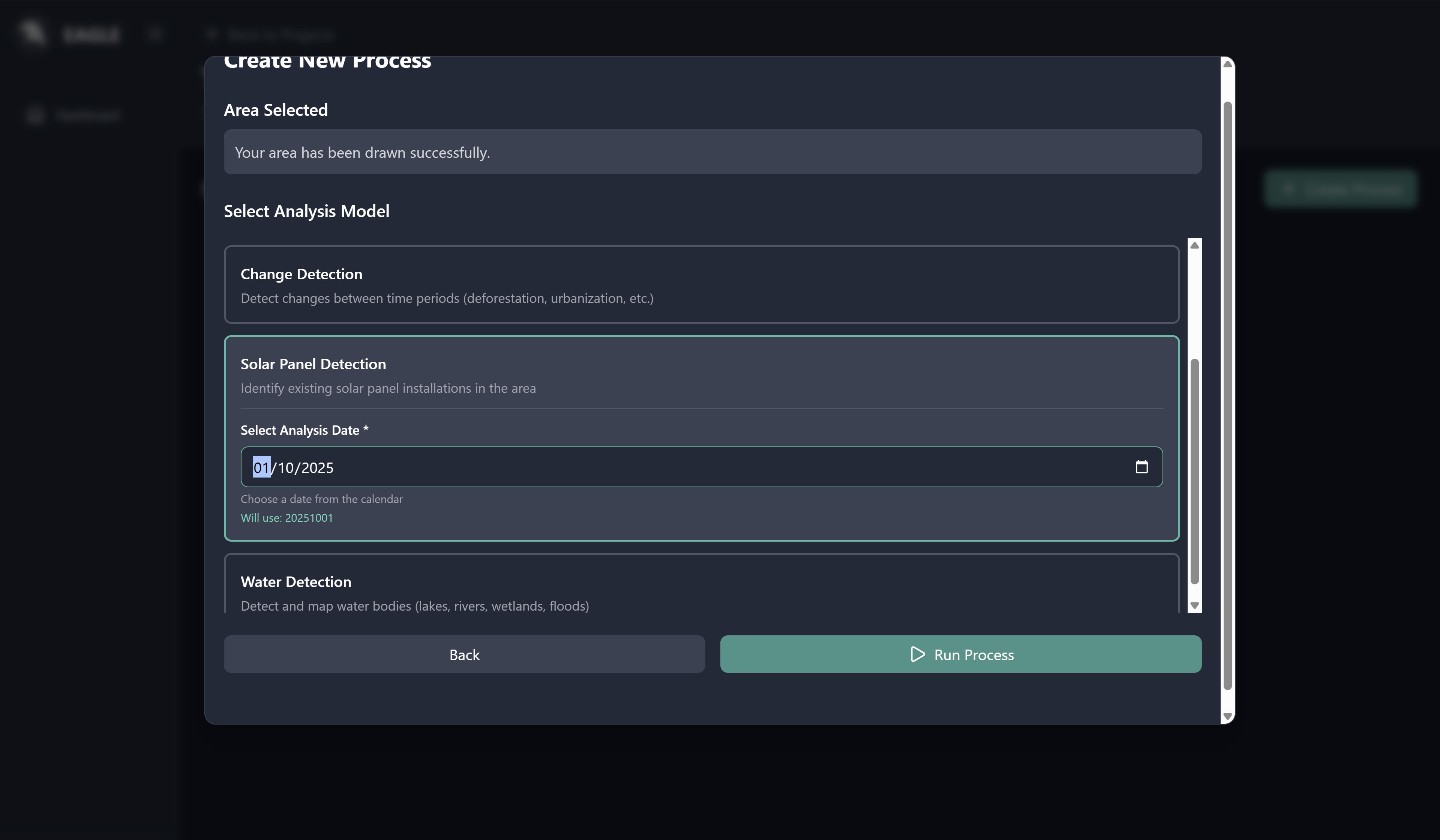
Task: Click the model list scrollbar down arrow
Action: [1194, 605]
